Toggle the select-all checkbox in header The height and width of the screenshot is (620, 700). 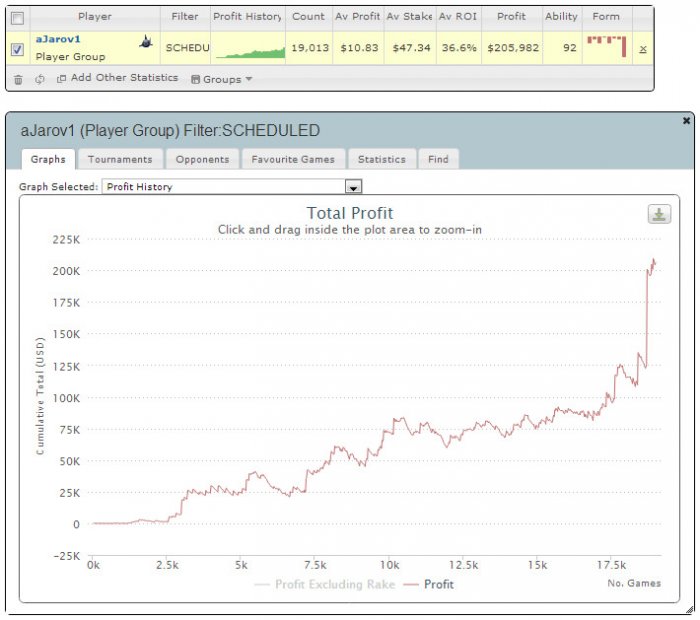(17, 18)
